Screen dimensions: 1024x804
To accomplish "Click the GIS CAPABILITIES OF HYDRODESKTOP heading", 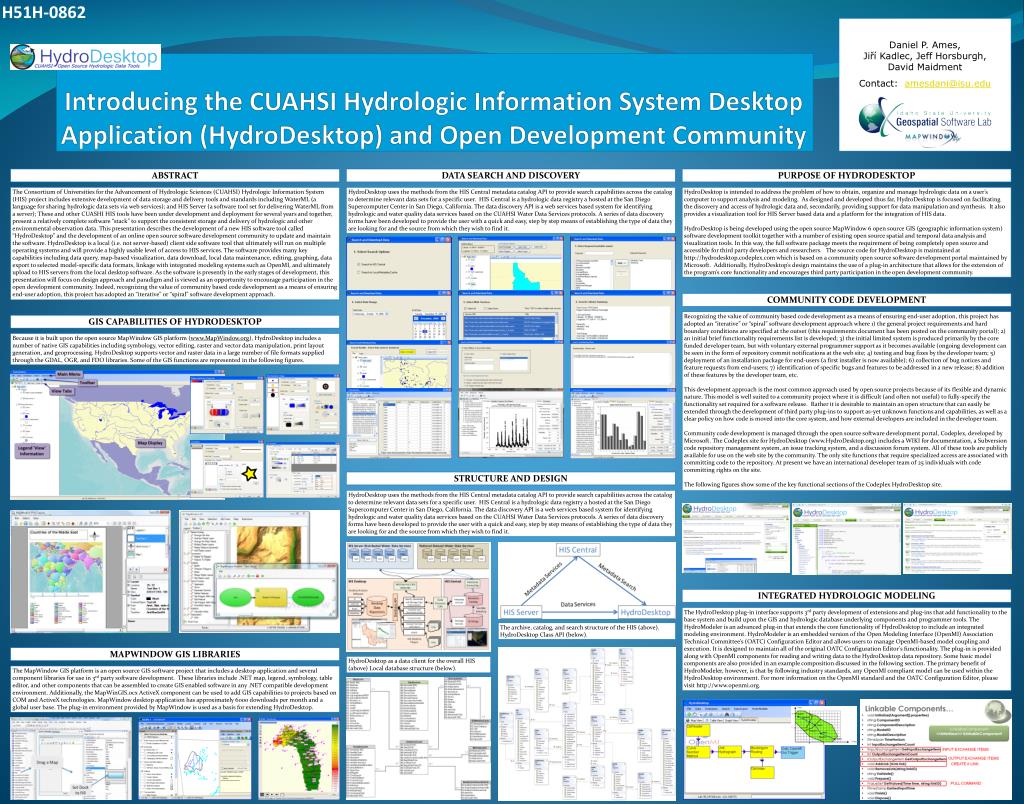I will [x=174, y=322].
